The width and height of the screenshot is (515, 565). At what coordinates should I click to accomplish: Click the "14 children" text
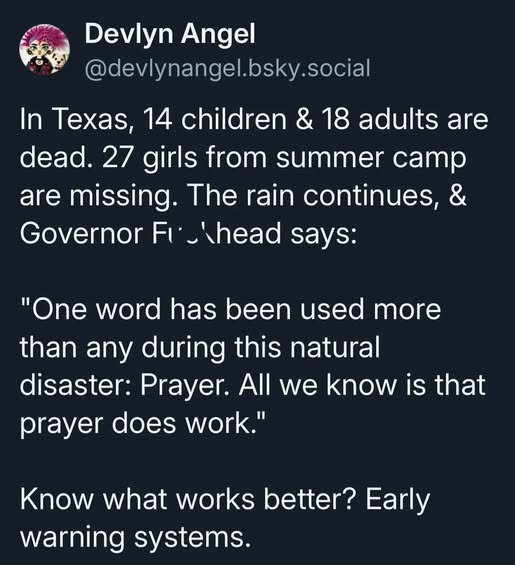(215, 120)
